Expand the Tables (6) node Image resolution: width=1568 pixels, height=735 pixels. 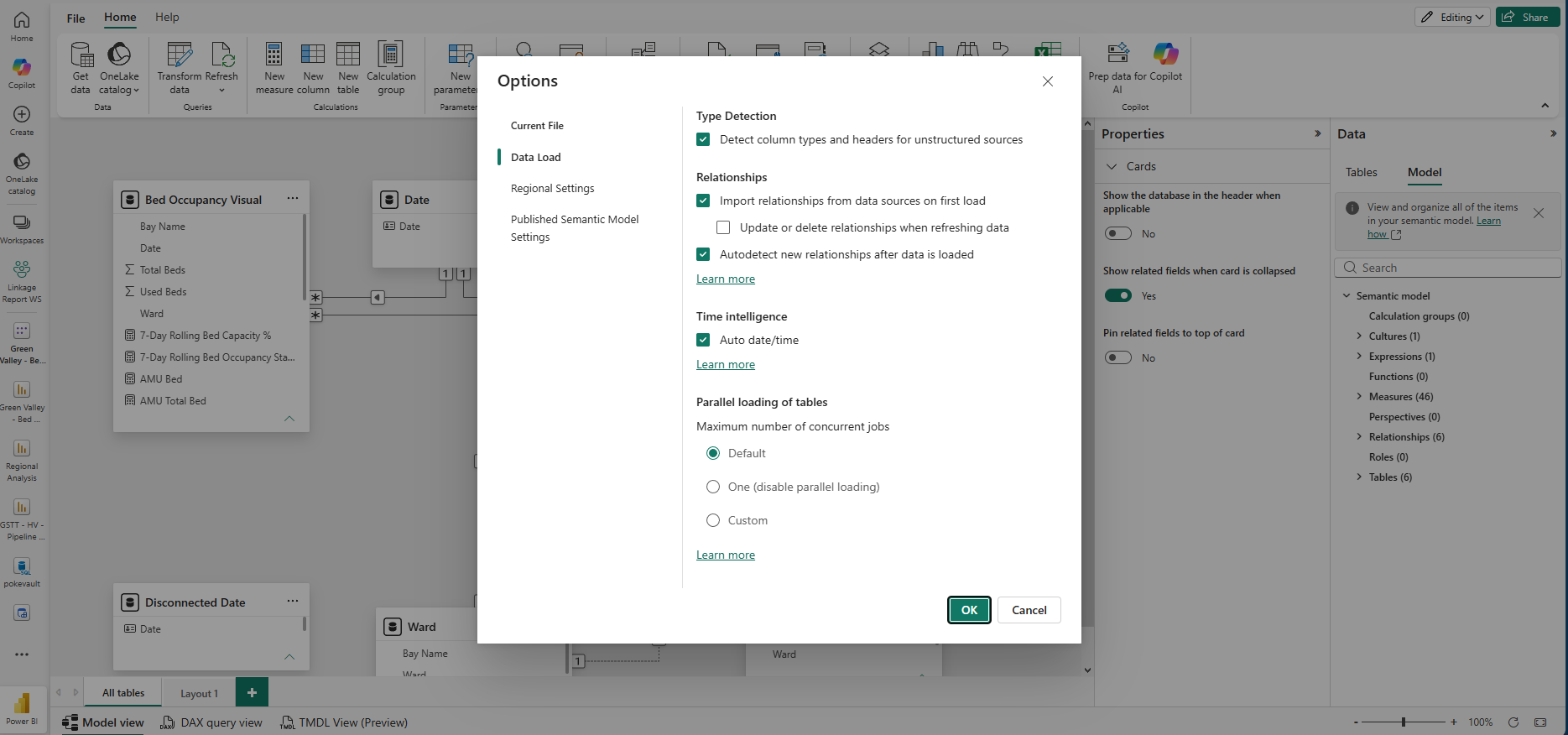(1360, 477)
